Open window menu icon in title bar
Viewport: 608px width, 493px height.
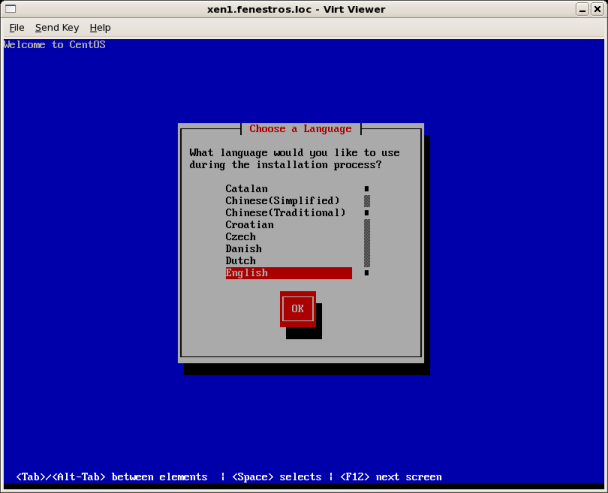click(10, 9)
